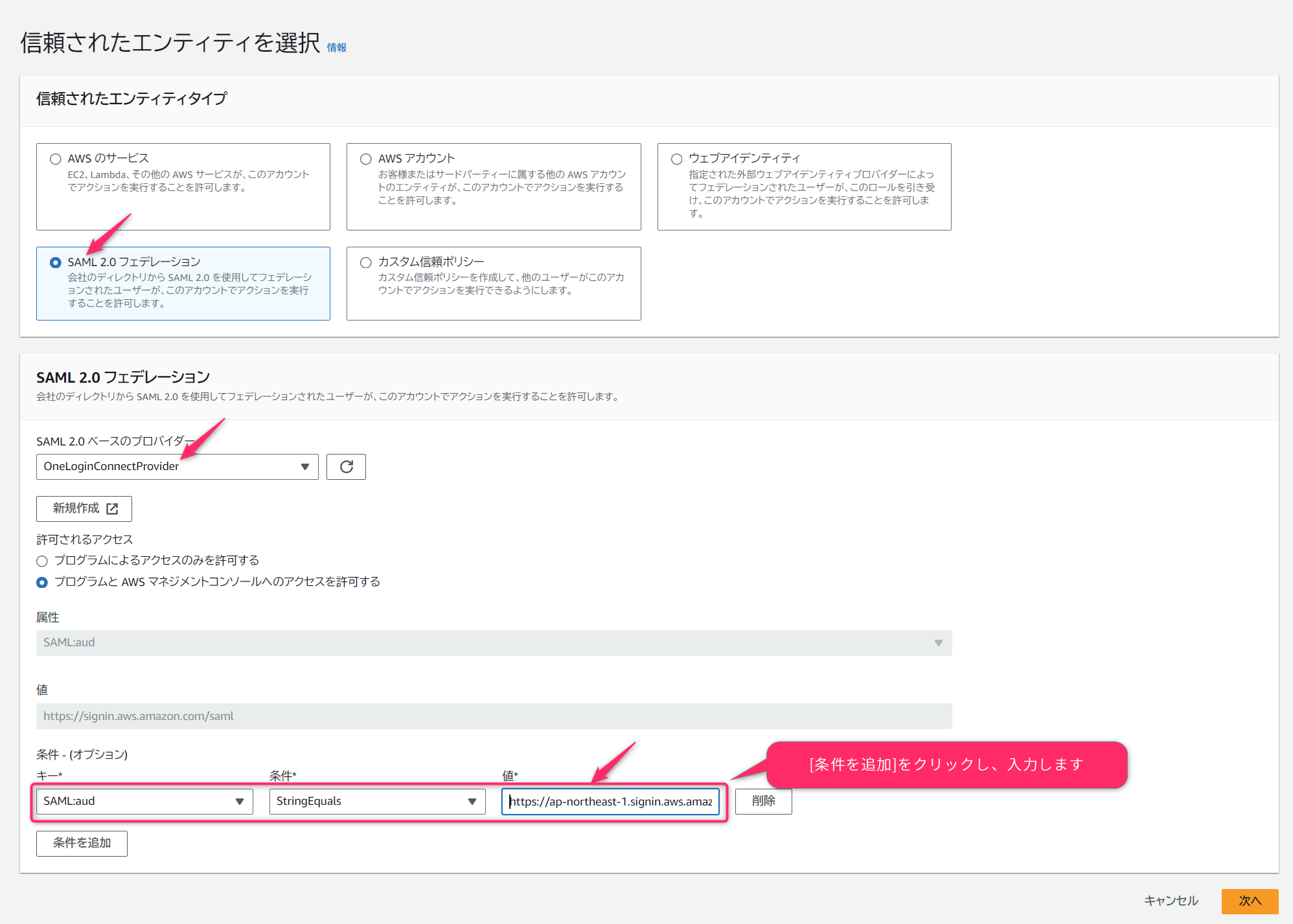Choose プログラムによるアクセスのみを許可する
Viewport: 1293px width, 924px height.
tap(42, 561)
